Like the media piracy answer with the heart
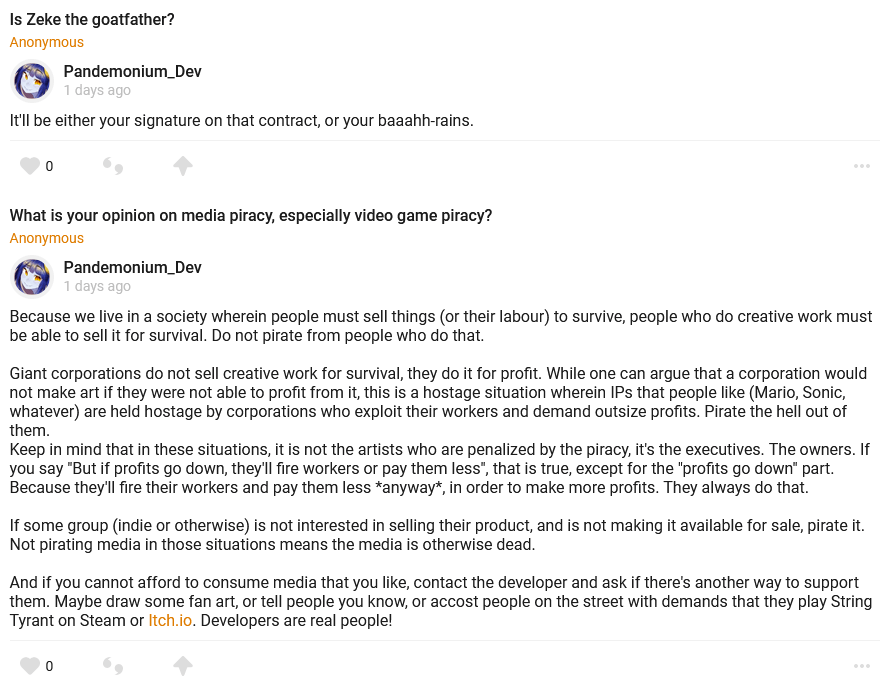This screenshot has width=890, height=686. (x=30, y=665)
